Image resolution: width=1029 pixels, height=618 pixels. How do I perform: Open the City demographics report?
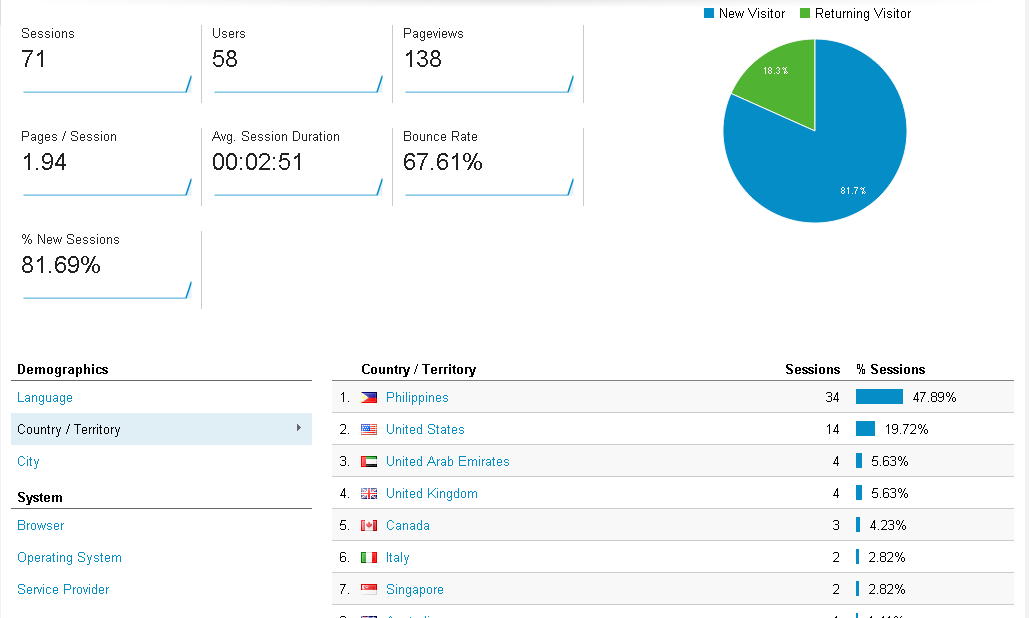[28, 461]
